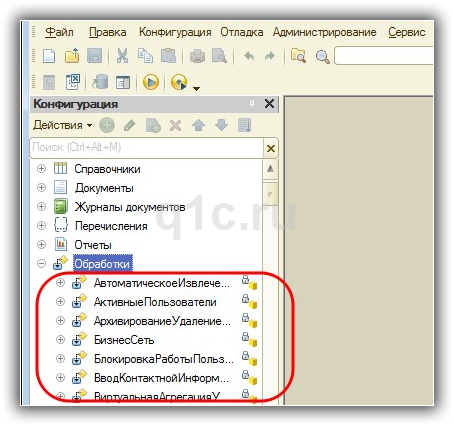
Task: Select Отчеты tree item
Action: [93, 245]
